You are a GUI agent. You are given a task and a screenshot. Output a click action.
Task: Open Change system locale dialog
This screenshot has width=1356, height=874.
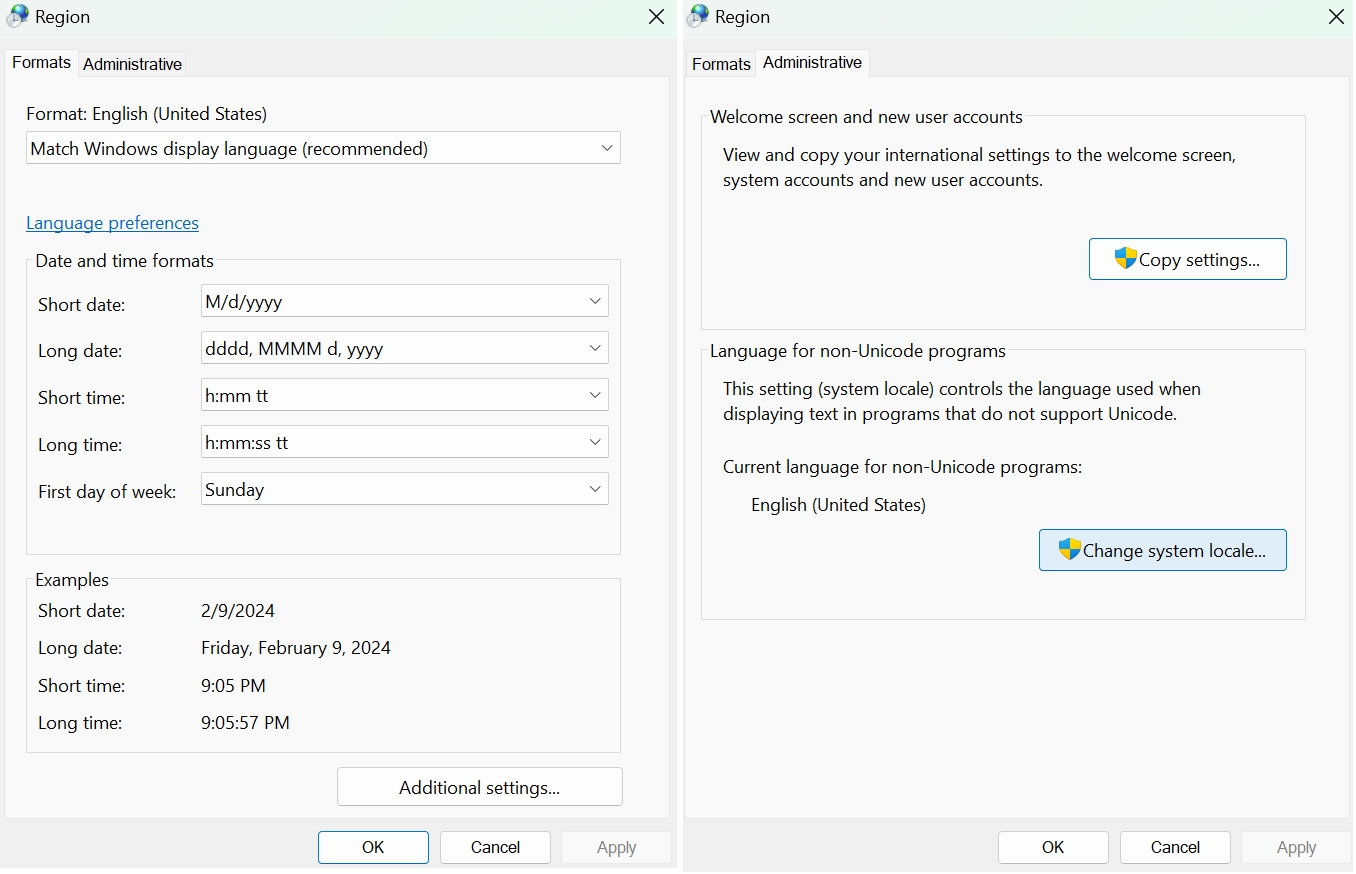[1163, 550]
